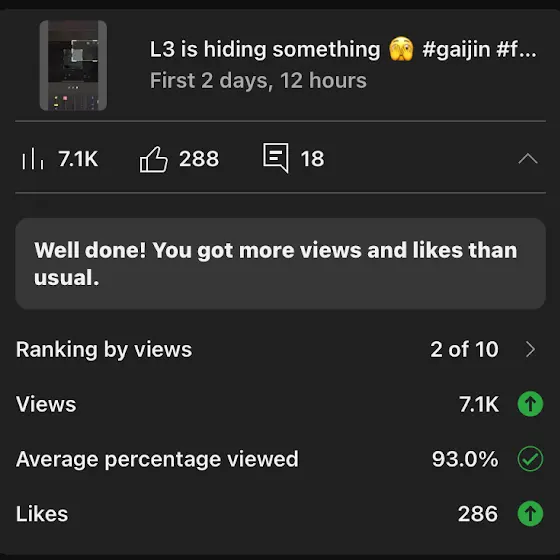The height and width of the screenshot is (560, 560).
Task: Select the 7.1K views count at top
Action: [x=78, y=159]
